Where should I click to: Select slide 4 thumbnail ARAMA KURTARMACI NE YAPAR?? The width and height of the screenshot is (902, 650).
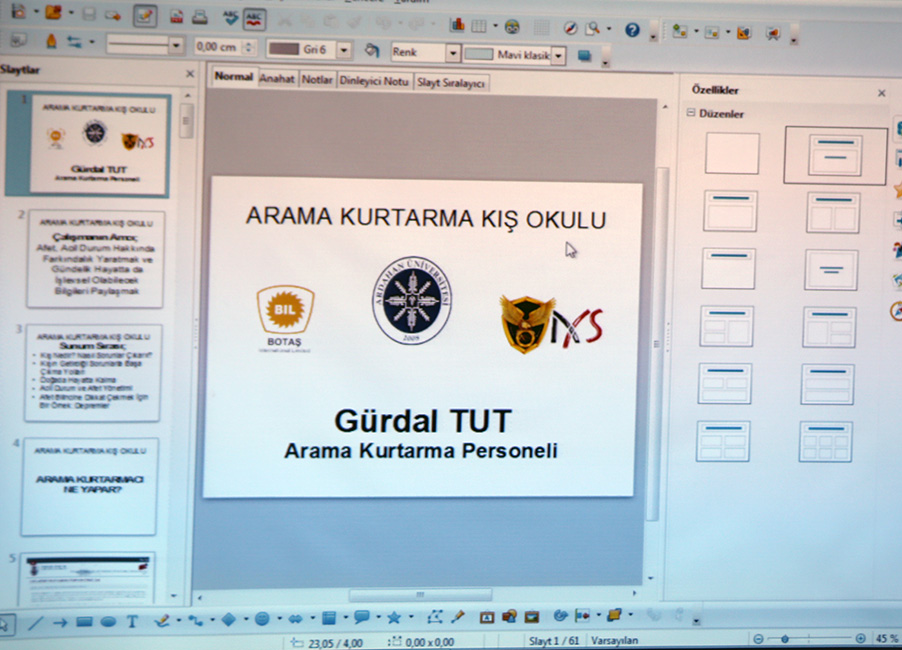click(x=90, y=486)
